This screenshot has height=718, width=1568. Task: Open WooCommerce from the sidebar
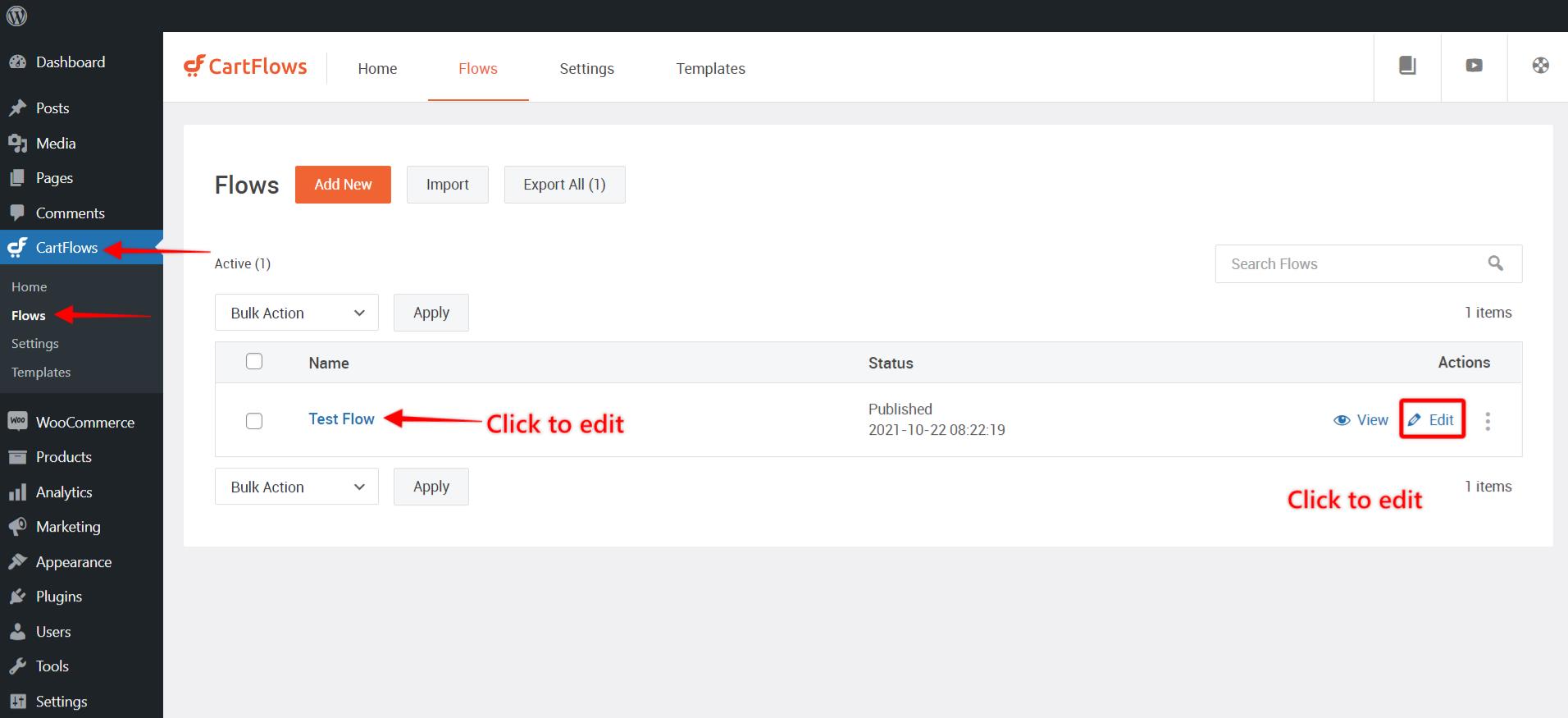point(84,422)
